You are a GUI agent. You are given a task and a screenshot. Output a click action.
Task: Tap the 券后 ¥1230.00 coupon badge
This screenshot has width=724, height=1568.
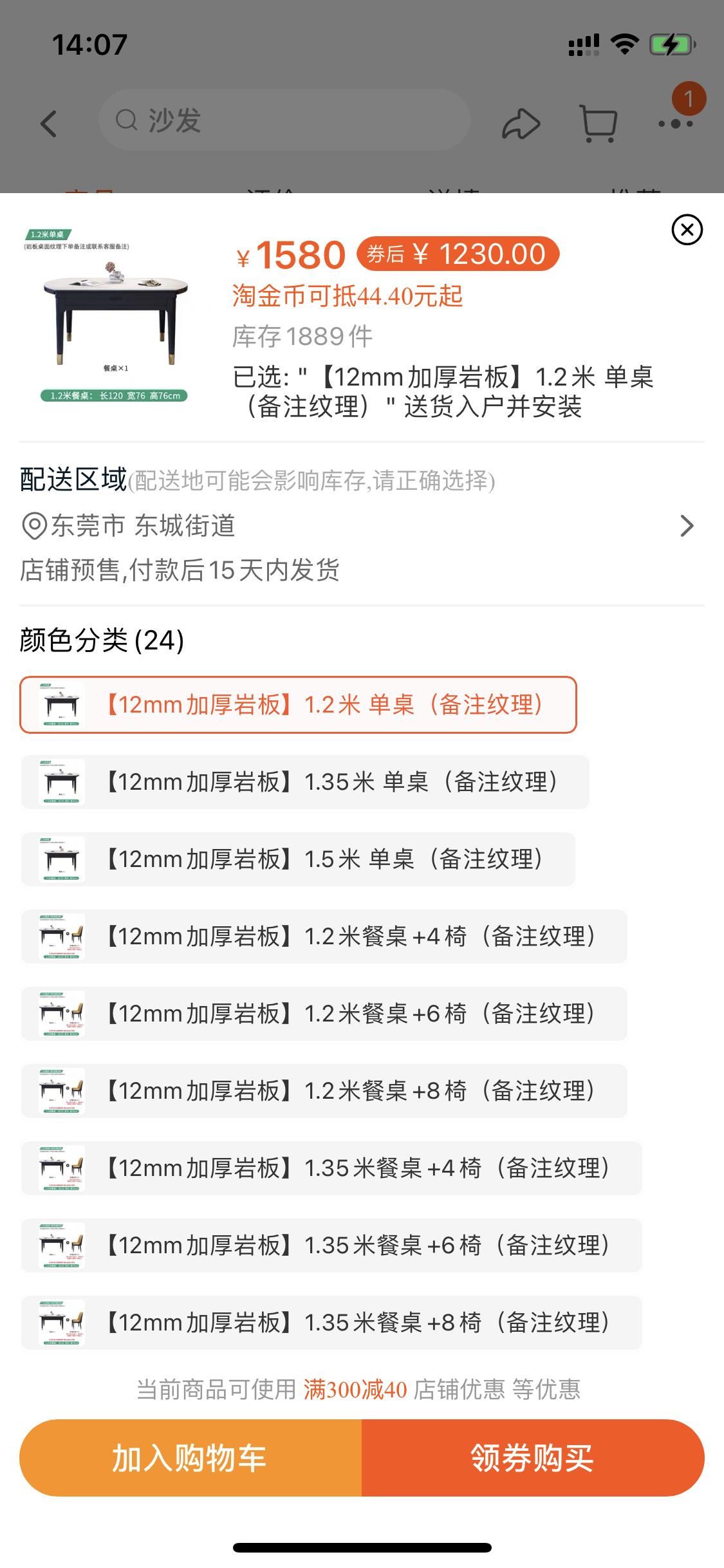458,254
